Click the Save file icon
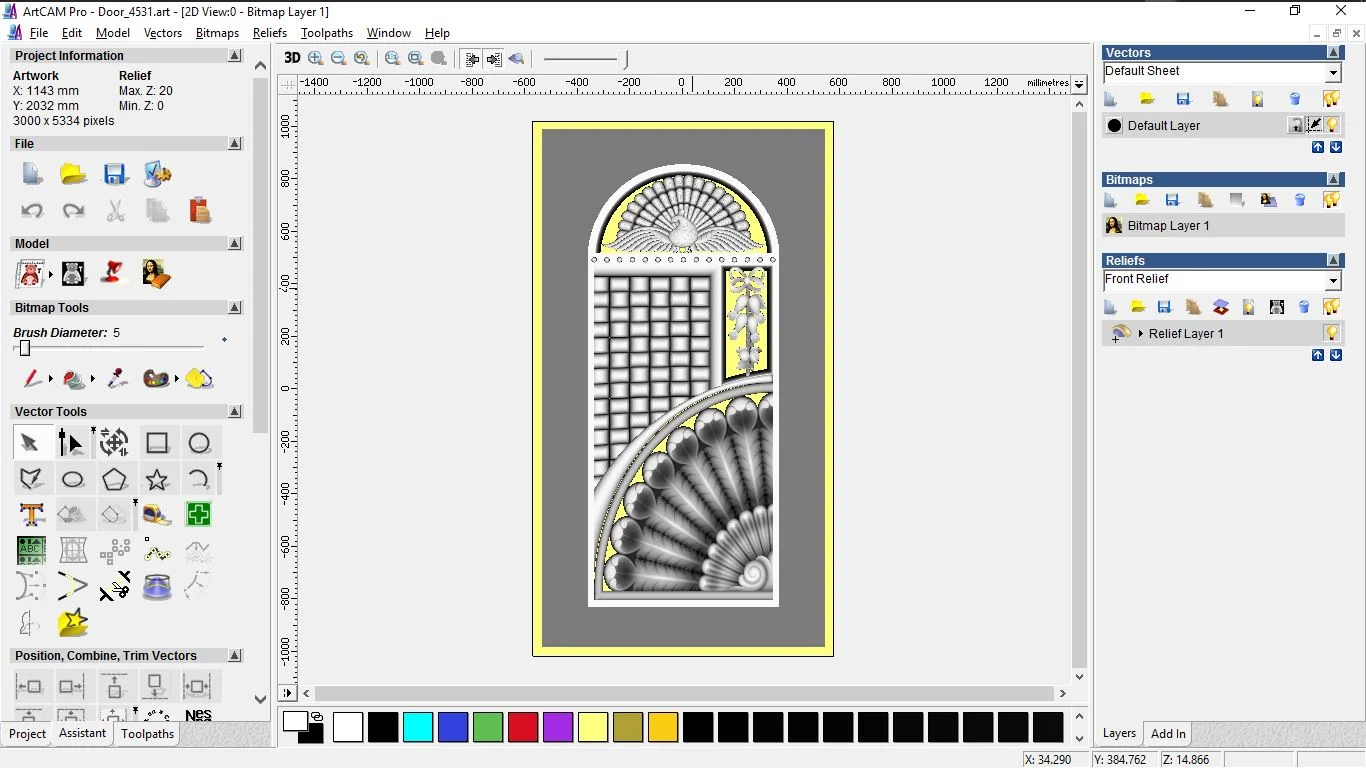Viewport: 1366px width, 768px height. click(x=115, y=174)
